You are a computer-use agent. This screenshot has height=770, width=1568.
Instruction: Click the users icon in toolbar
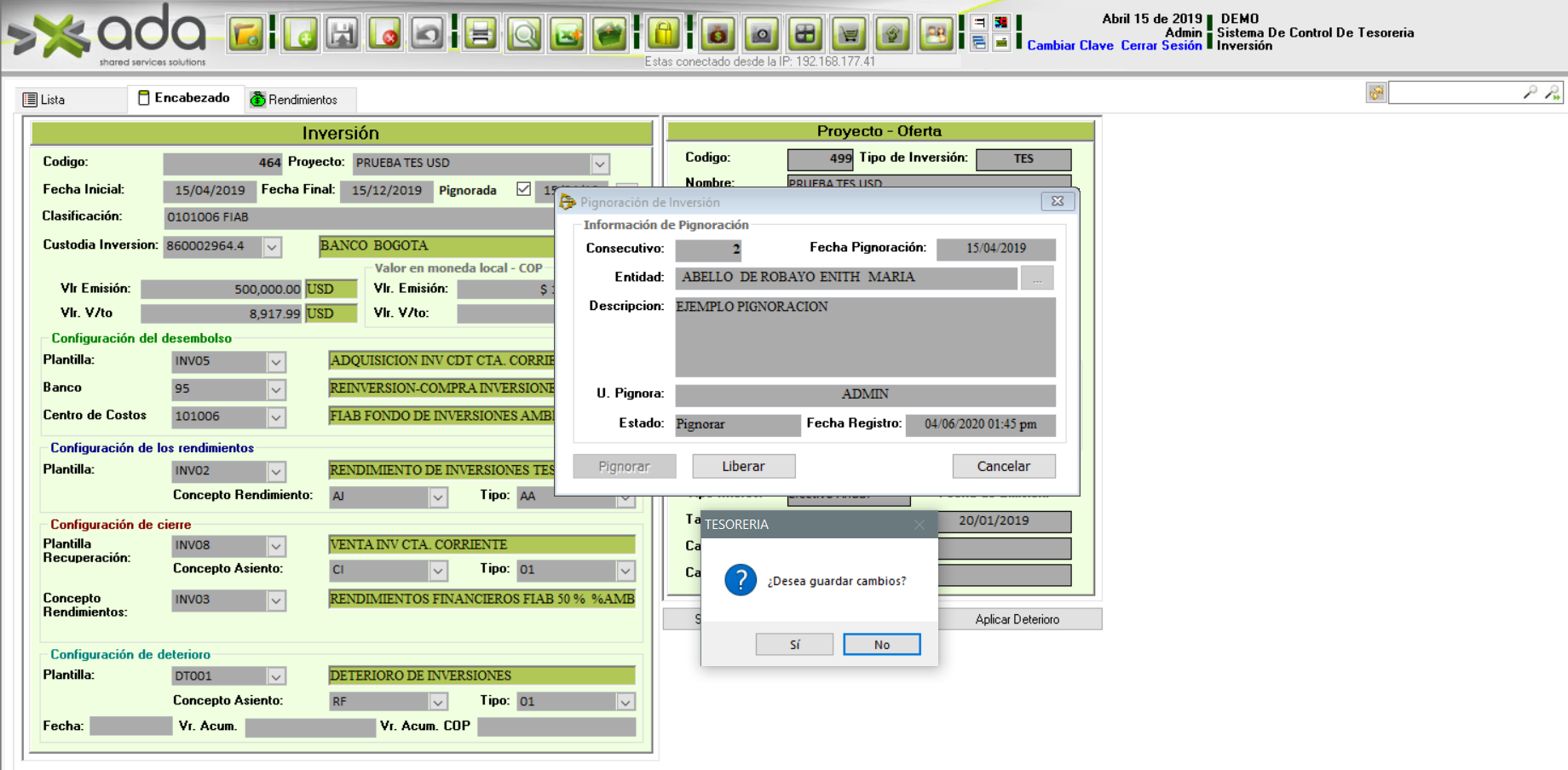(x=936, y=35)
